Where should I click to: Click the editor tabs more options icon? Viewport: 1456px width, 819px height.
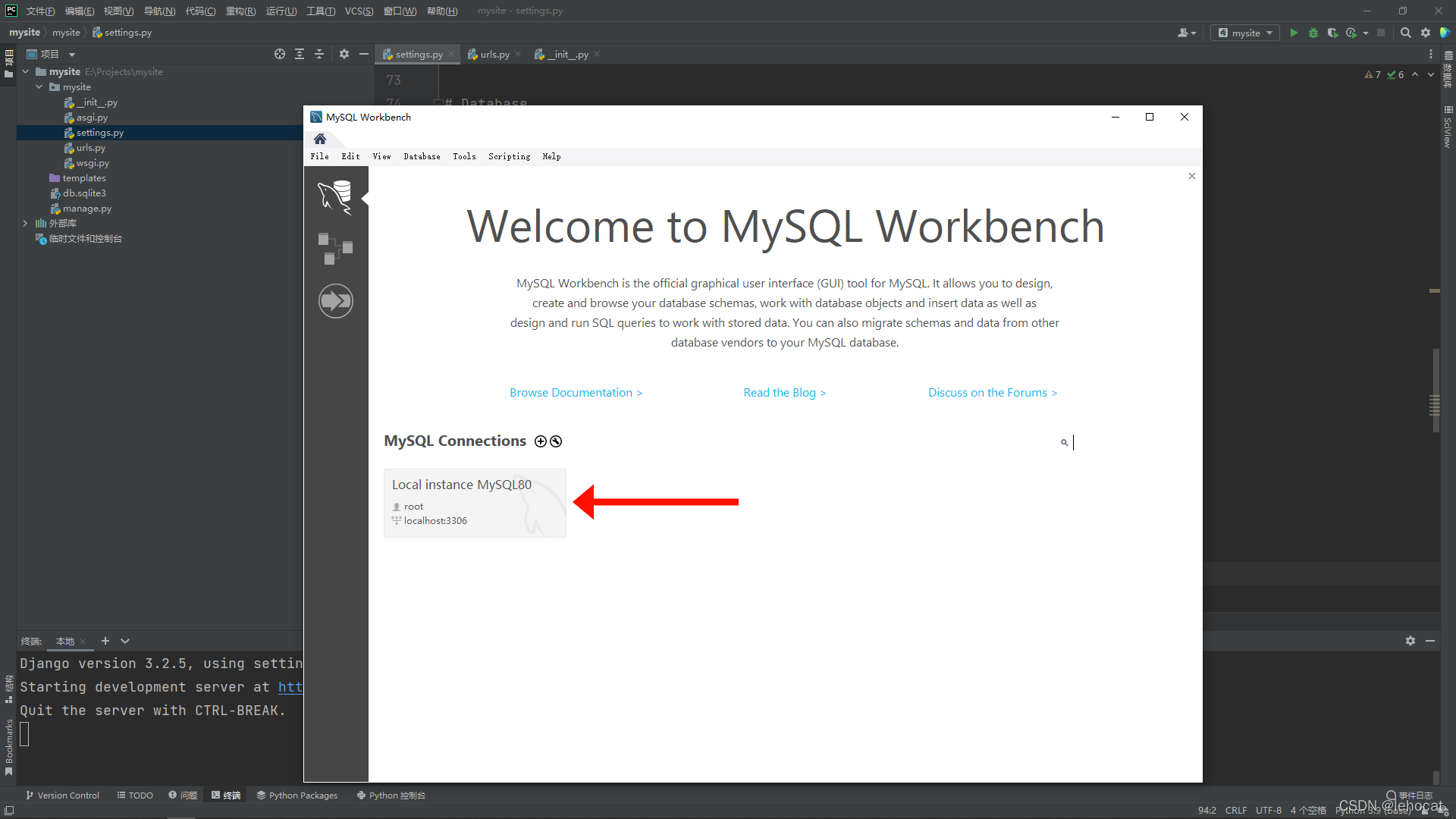1431,54
